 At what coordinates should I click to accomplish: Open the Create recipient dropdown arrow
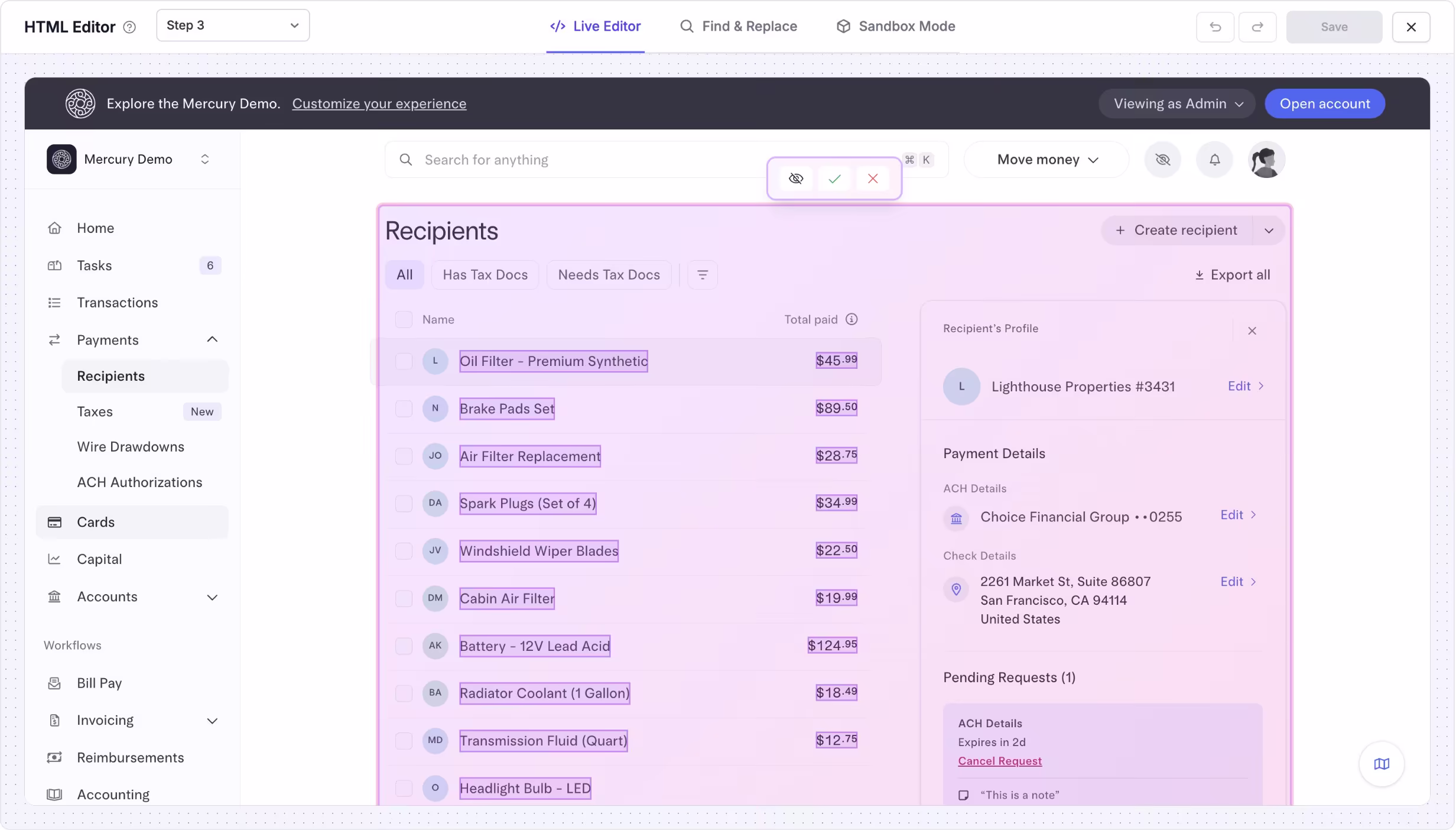(x=1269, y=230)
